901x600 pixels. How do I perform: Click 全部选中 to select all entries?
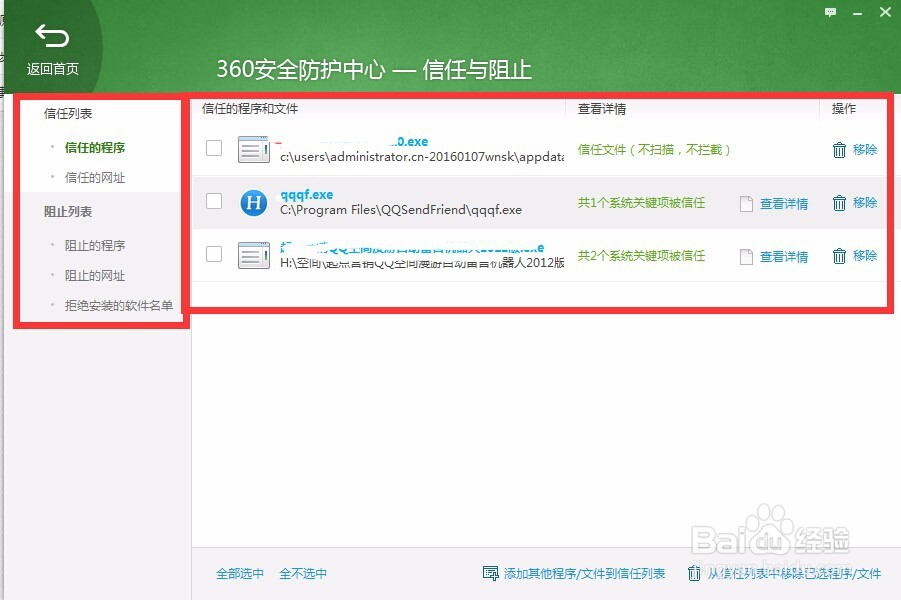point(239,573)
